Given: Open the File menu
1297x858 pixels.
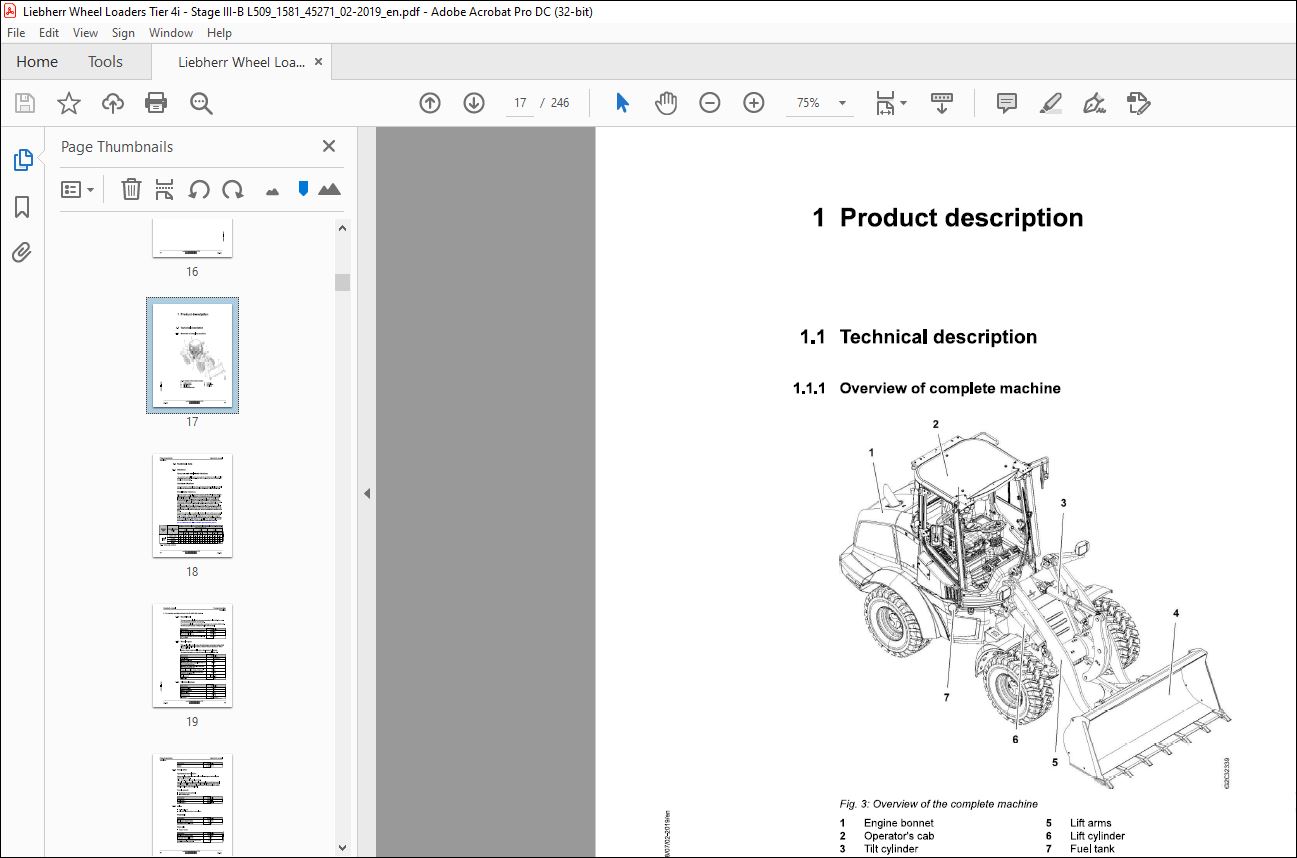Looking at the screenshot, I should 16,33.
